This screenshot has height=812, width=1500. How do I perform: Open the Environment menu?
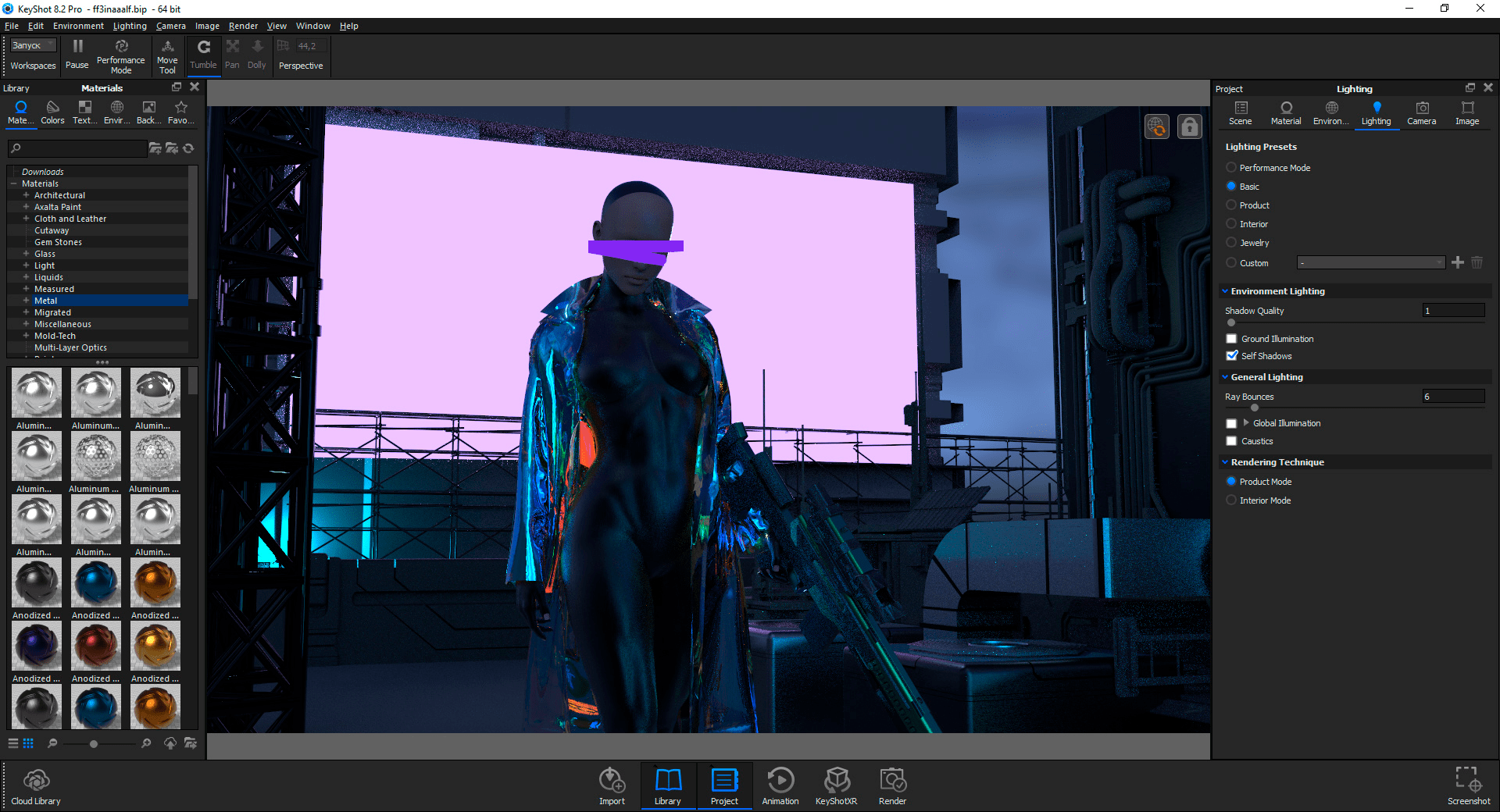pyautogui.click(x=78, y=26)
